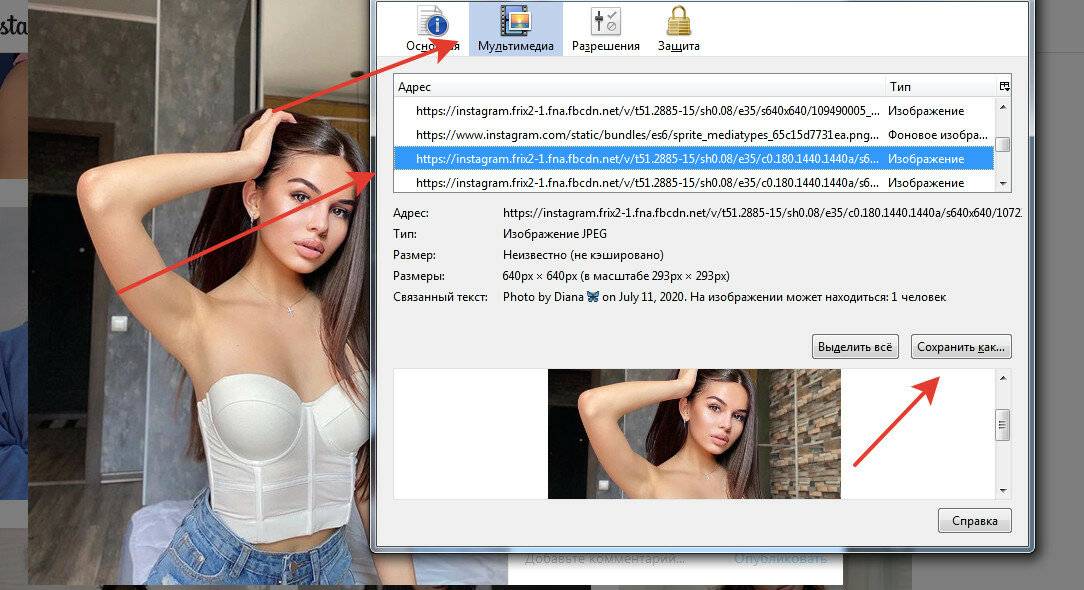Open the Разрешения permissions icon
The height and width of the screenshot is (590, 1084).
605,28
